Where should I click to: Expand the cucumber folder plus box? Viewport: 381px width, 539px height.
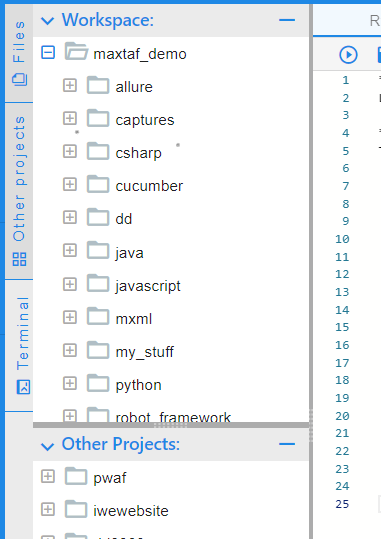tap(70, 184)
